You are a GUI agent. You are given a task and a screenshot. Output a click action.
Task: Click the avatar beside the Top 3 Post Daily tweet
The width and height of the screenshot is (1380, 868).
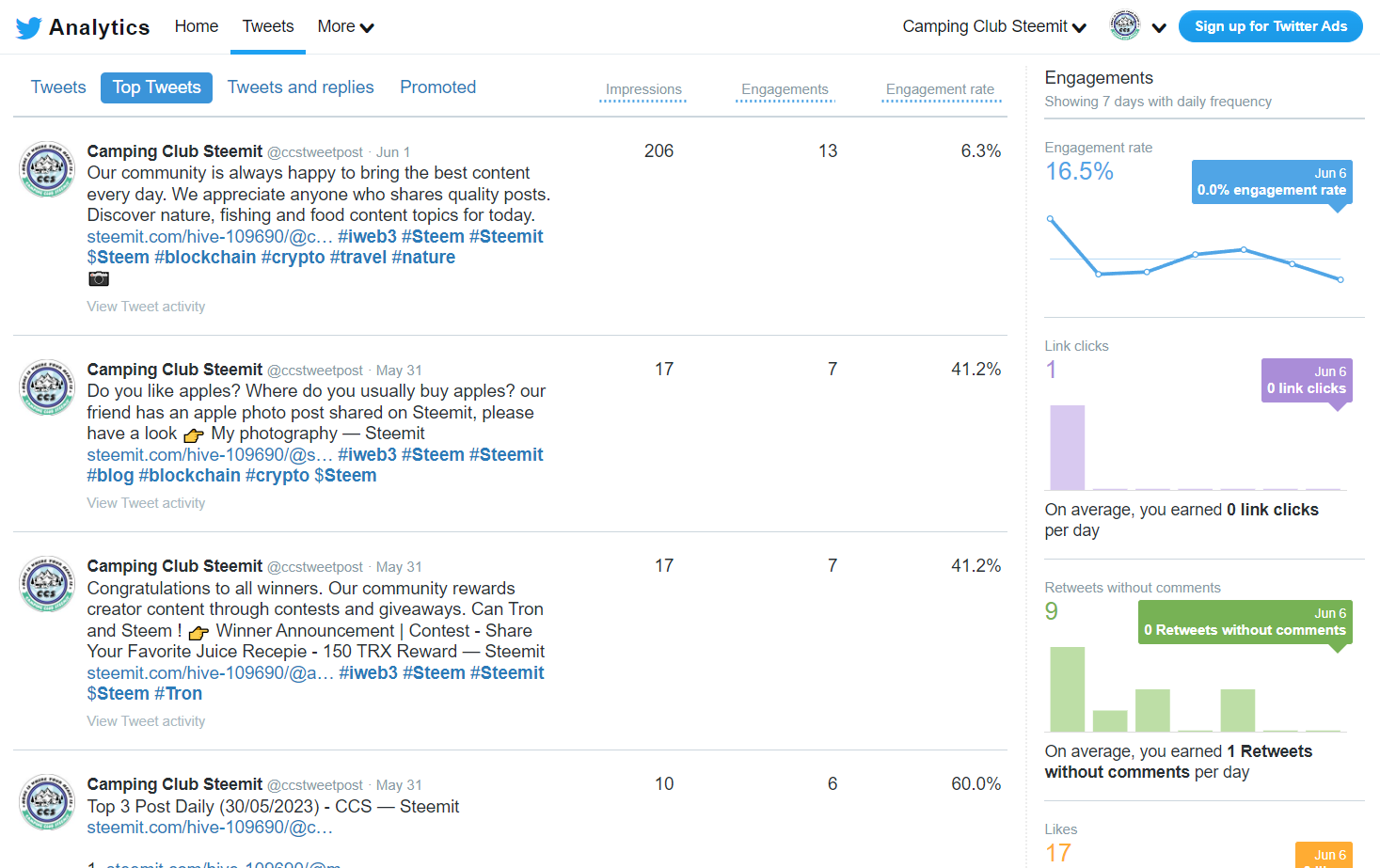tap(47, 802)
